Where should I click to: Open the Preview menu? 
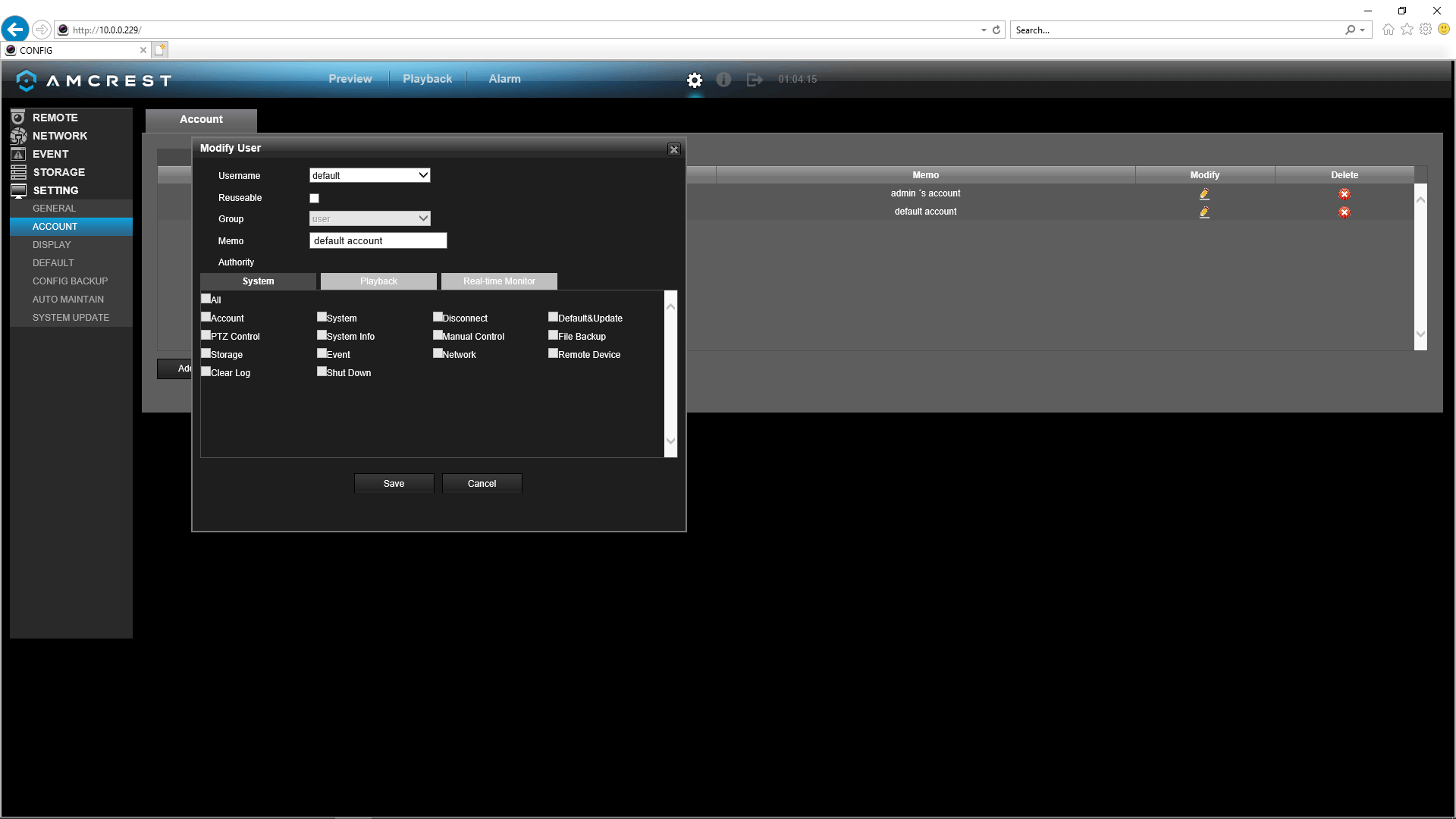point(350,79)
